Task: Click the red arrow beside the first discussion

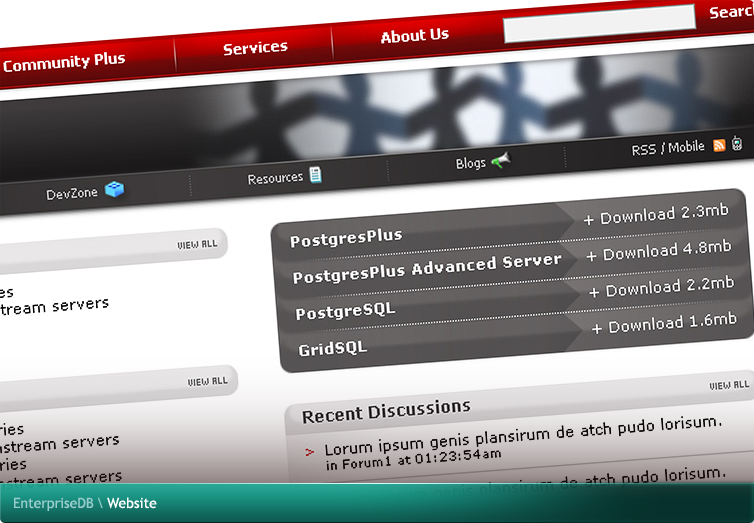Action: (x=310, y=452)
